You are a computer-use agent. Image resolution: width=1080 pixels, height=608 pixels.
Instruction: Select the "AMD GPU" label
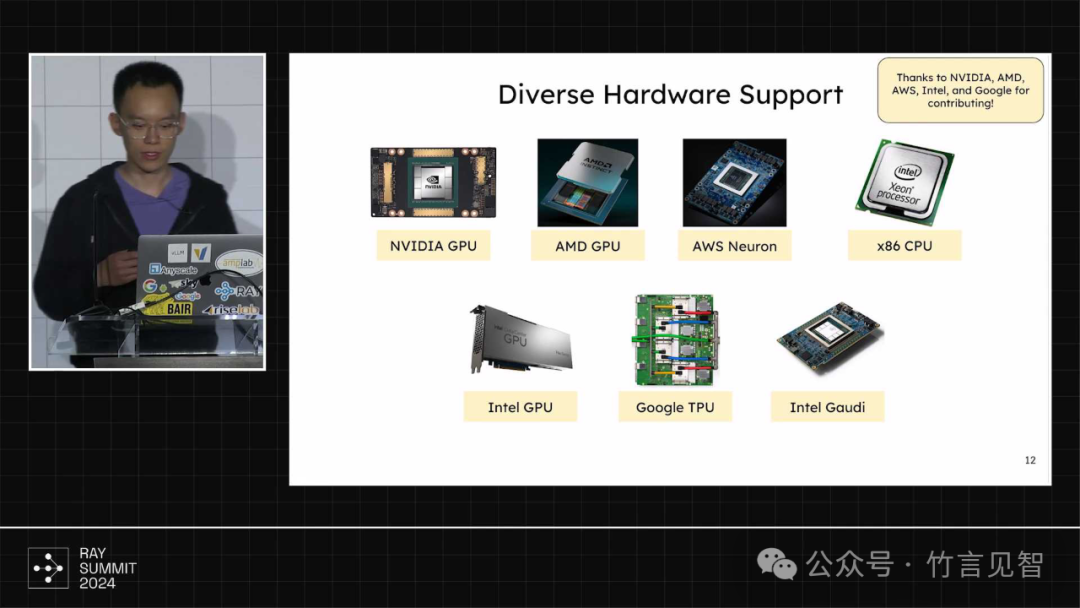(588, 246)
